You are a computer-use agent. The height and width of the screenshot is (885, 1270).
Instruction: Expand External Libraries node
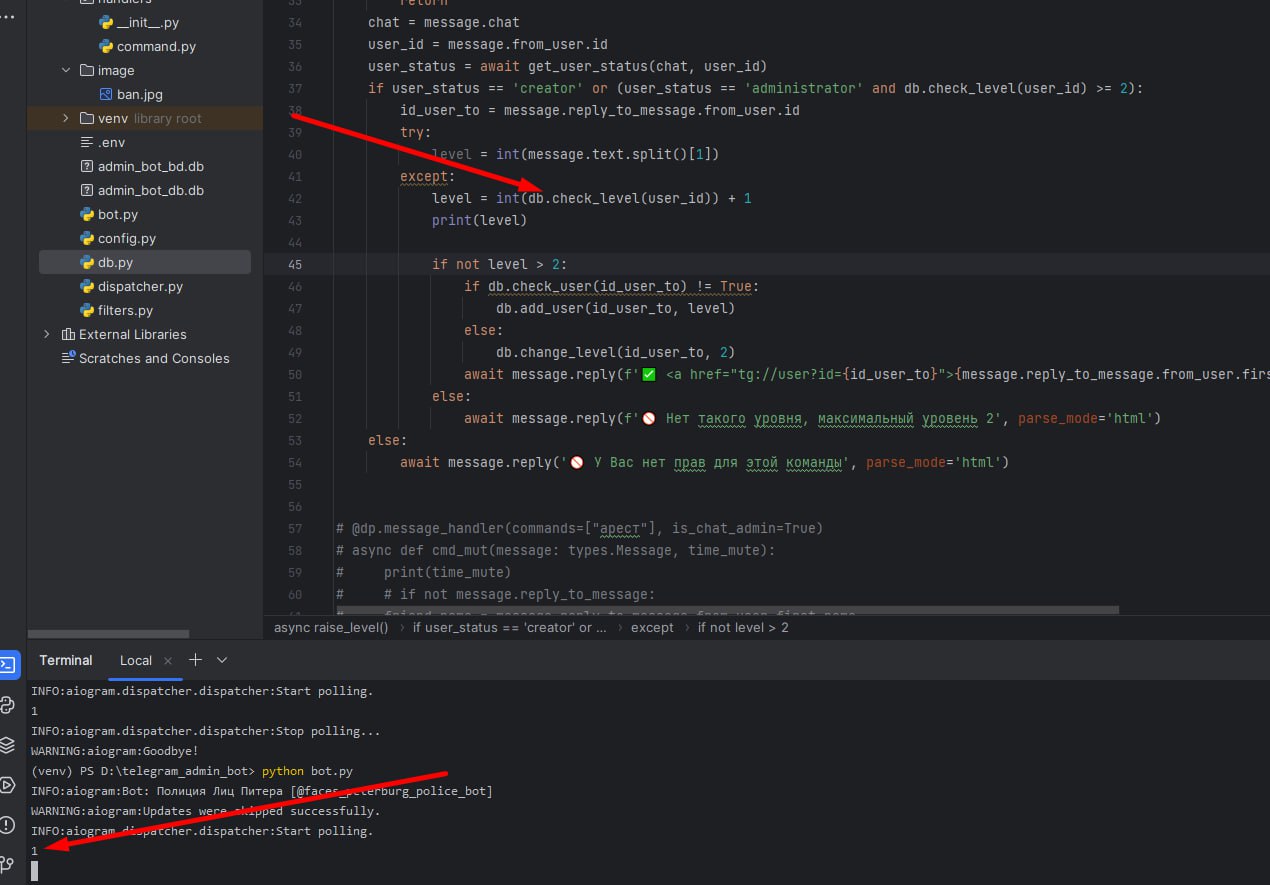46,334
